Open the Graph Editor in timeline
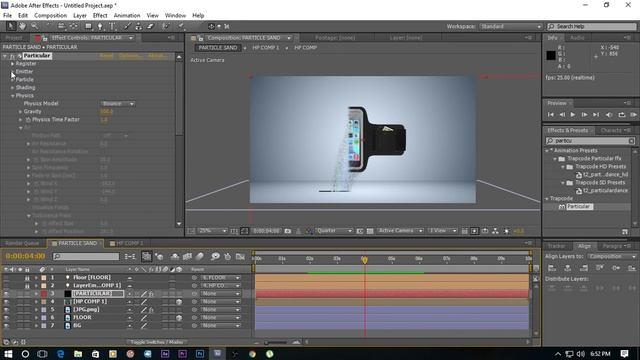 240,256
